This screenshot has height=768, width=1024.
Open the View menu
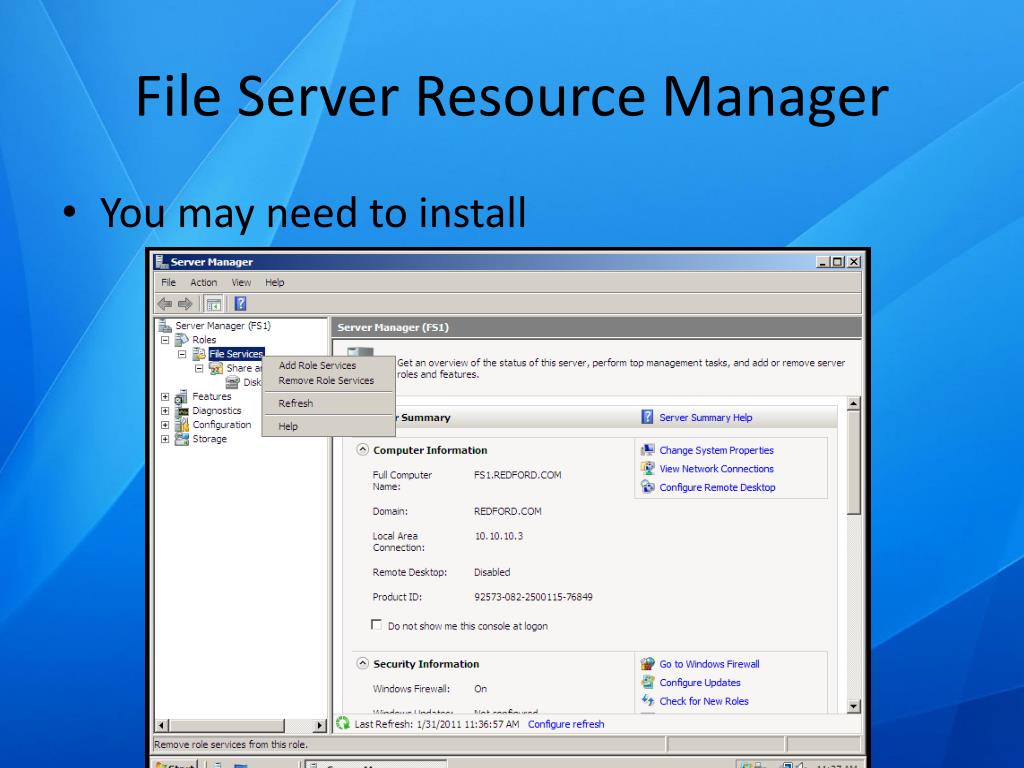(x=241, y=282)
